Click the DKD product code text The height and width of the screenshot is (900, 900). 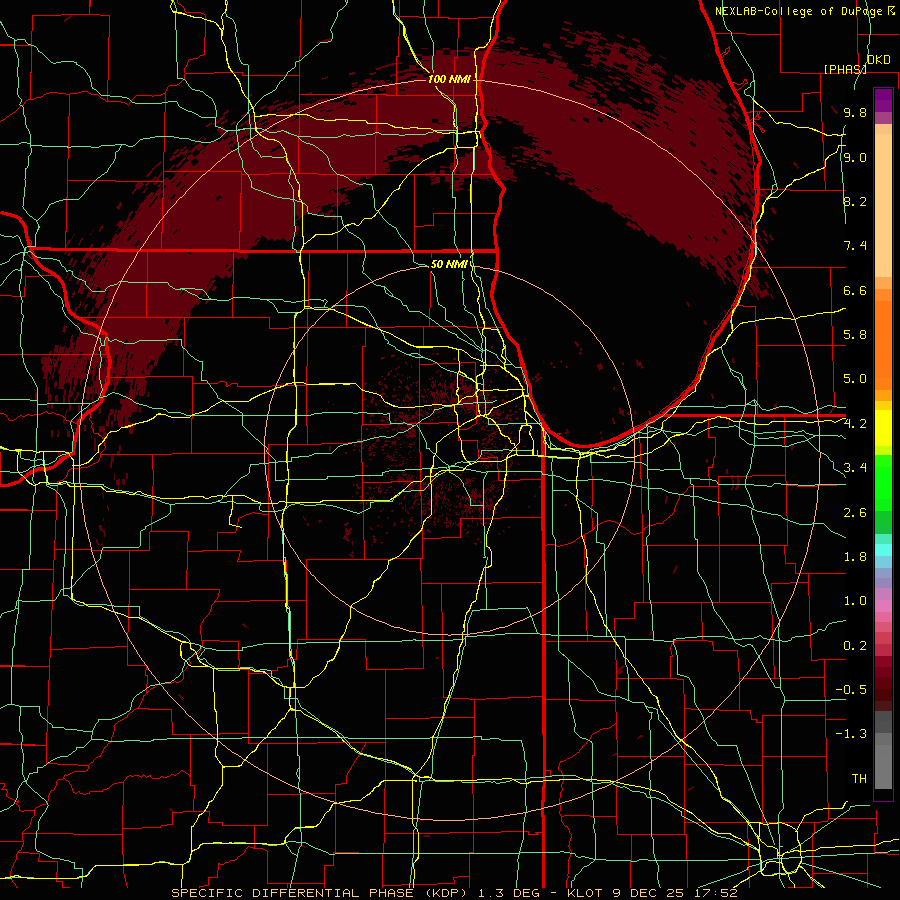pos(878,60)
